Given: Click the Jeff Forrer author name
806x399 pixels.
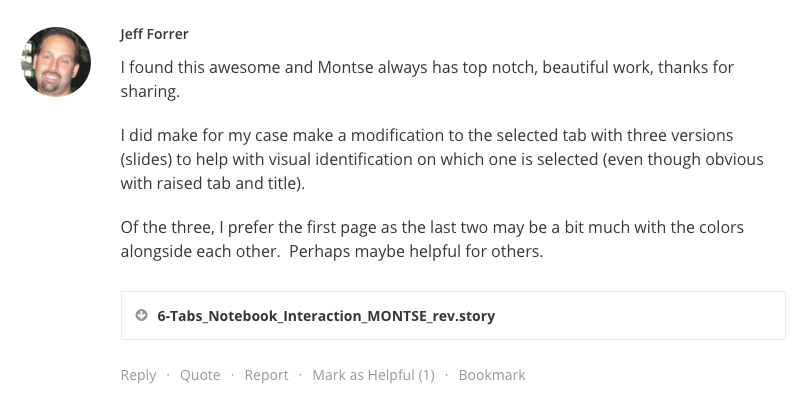Looking at the screenshot, I should (x=154, y=34).
